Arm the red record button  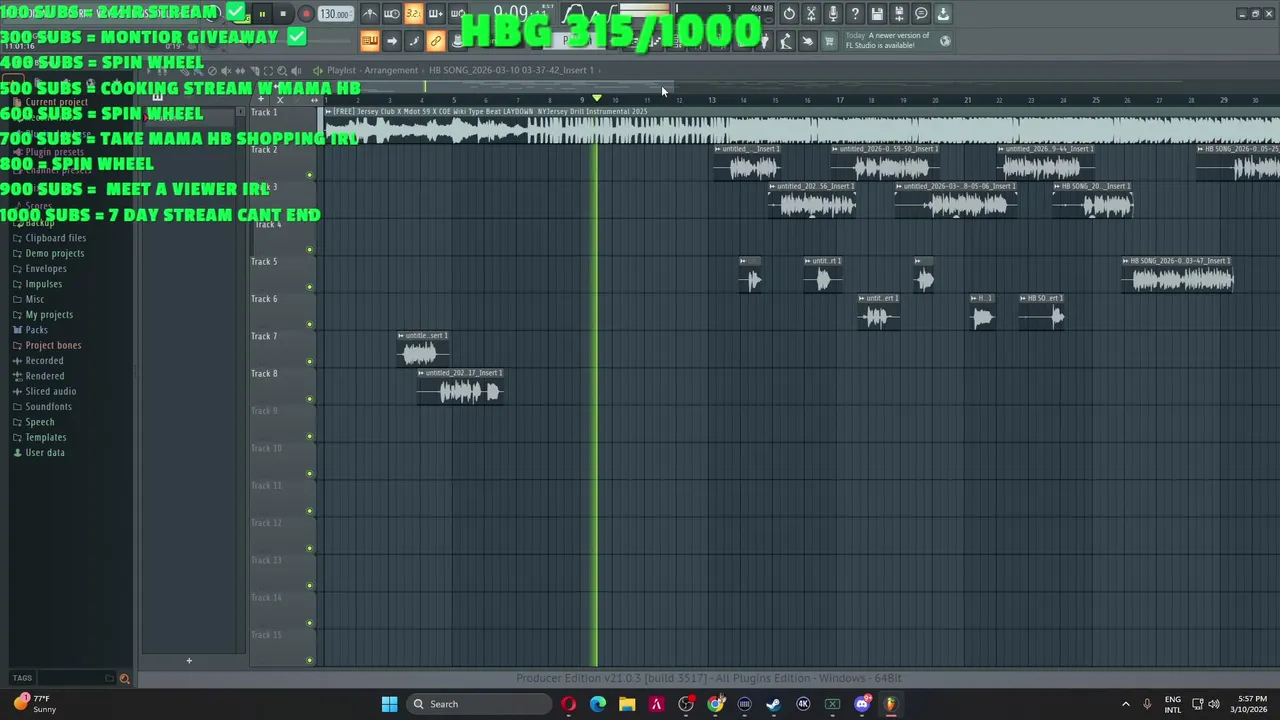pyautogui.click(x=306, y=14)
